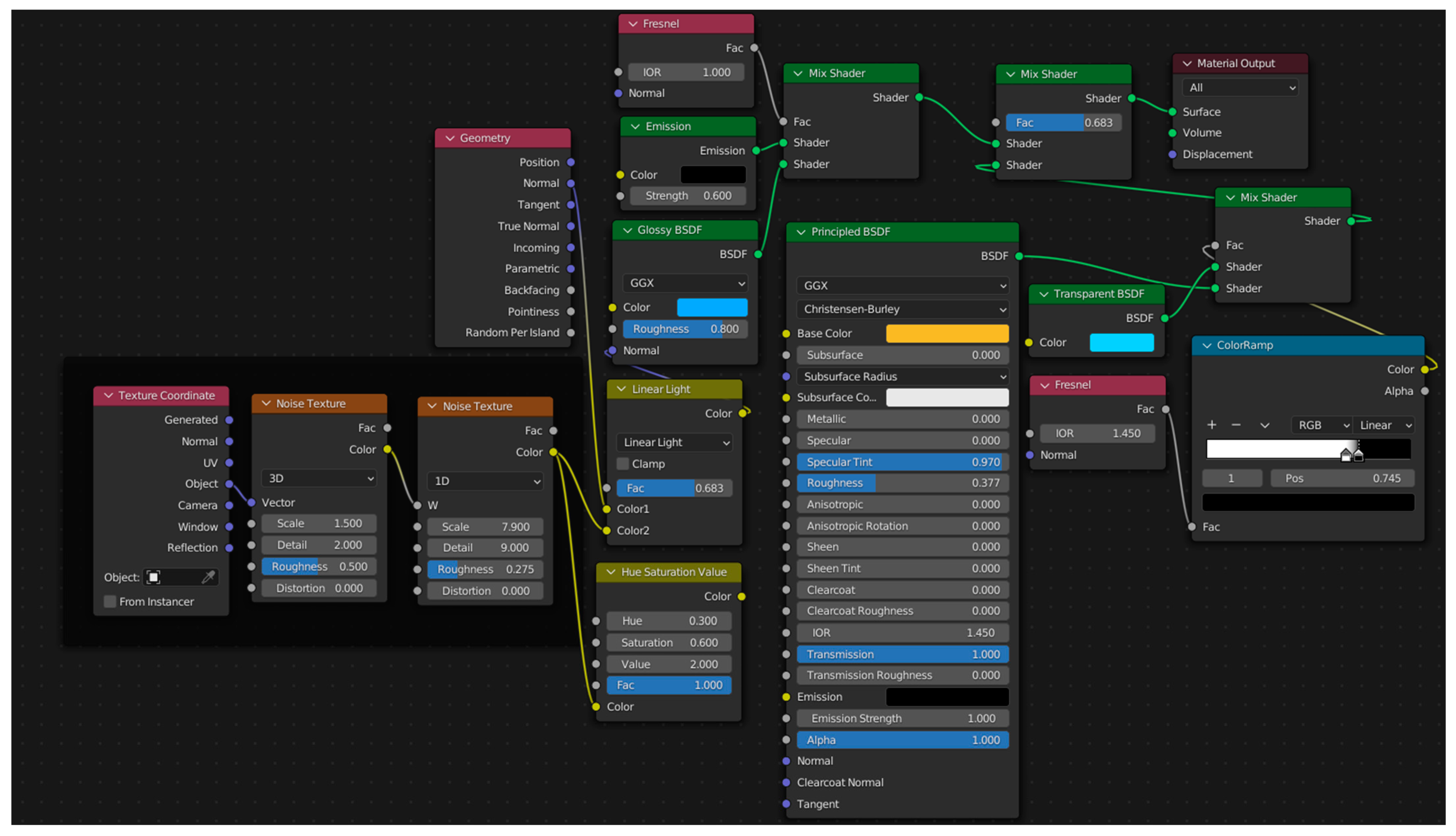The width and height of the screenshot is (1456, 836).
Task: Collapse the Hue Saturation Value node
Action: point(611,573)
